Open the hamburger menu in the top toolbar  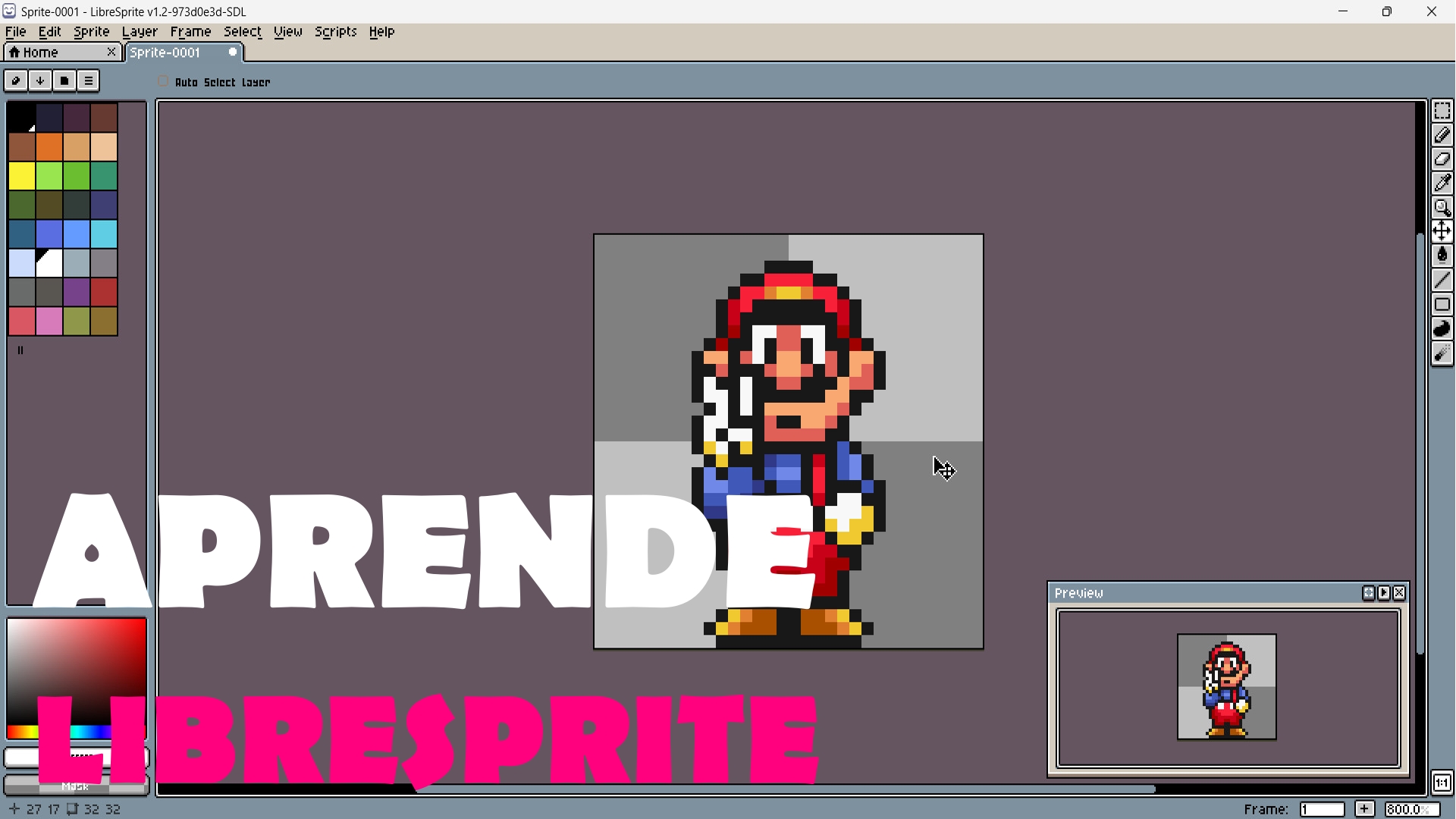point(88,80)
